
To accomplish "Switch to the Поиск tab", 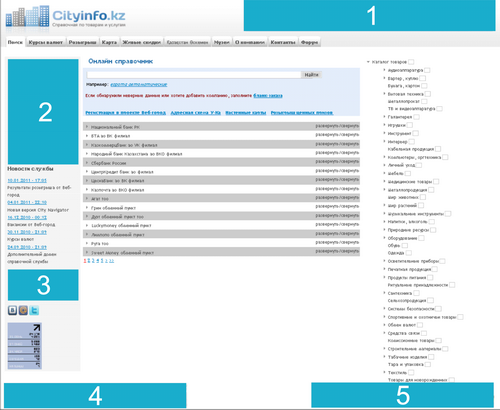I will click(x=15, y=42).
